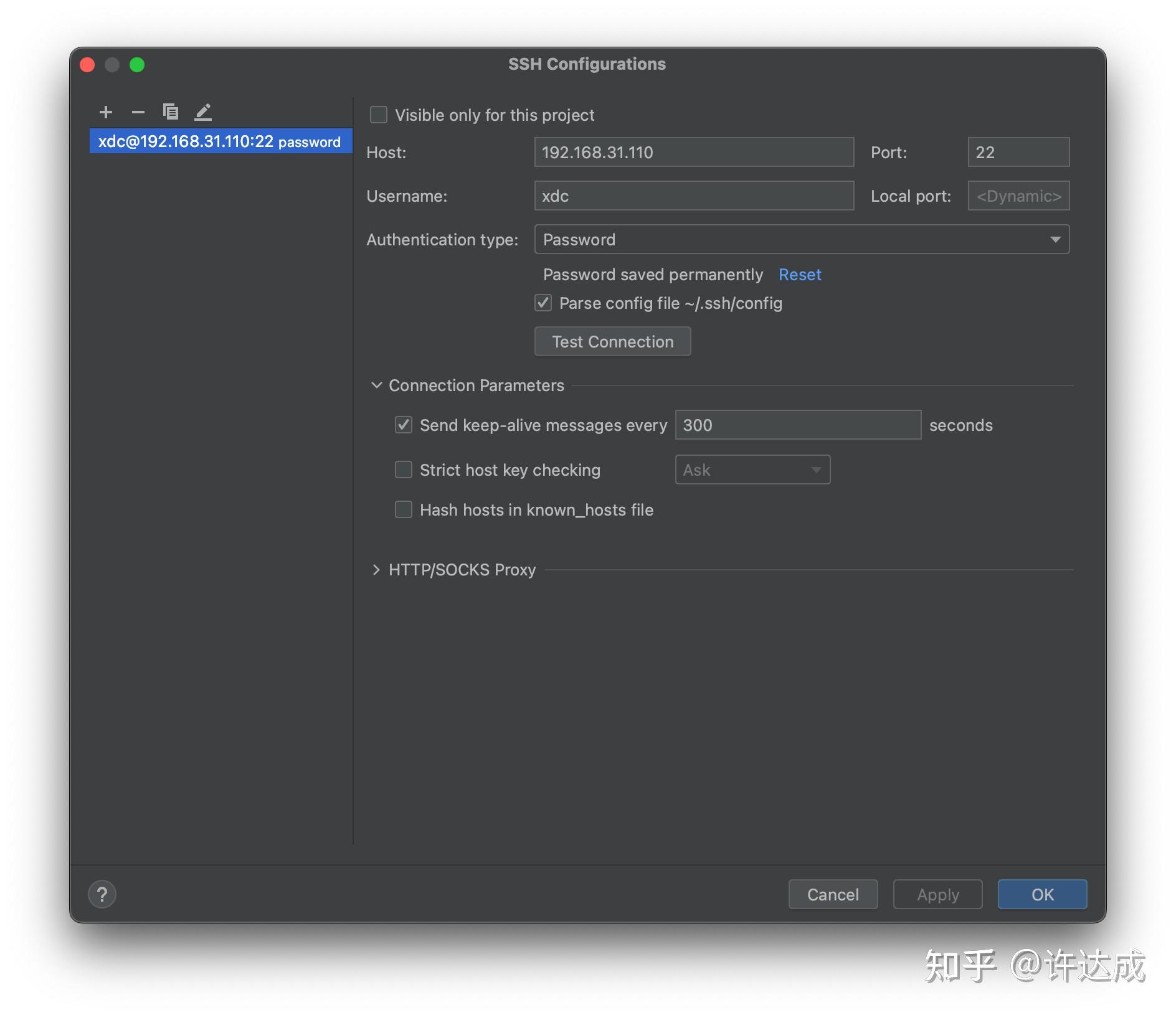Add a new SSH configuration
The height and width of the screenshot is (1015, 1176).
coord(106,112)
